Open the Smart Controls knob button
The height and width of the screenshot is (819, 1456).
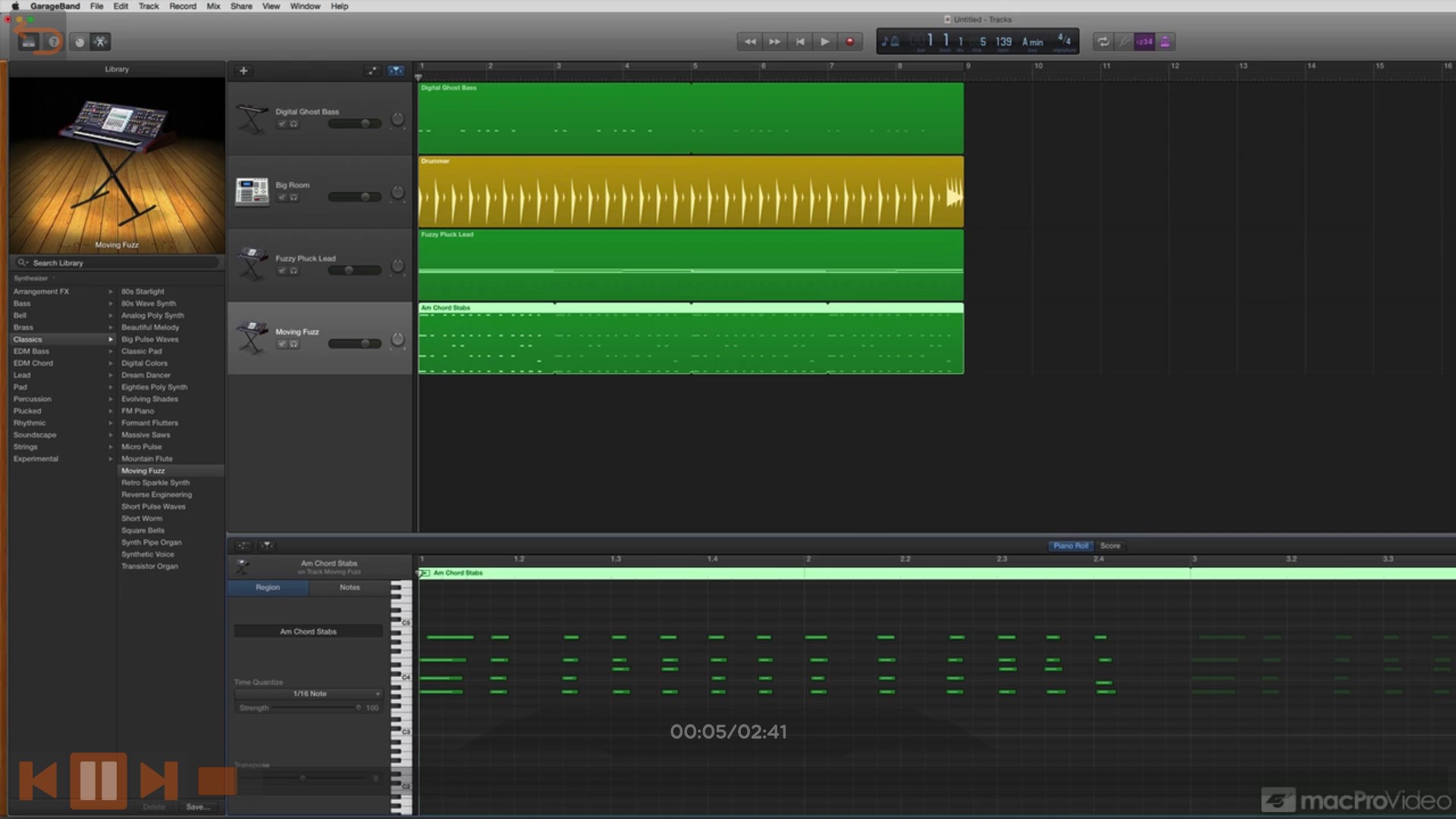tap(79, 42)
